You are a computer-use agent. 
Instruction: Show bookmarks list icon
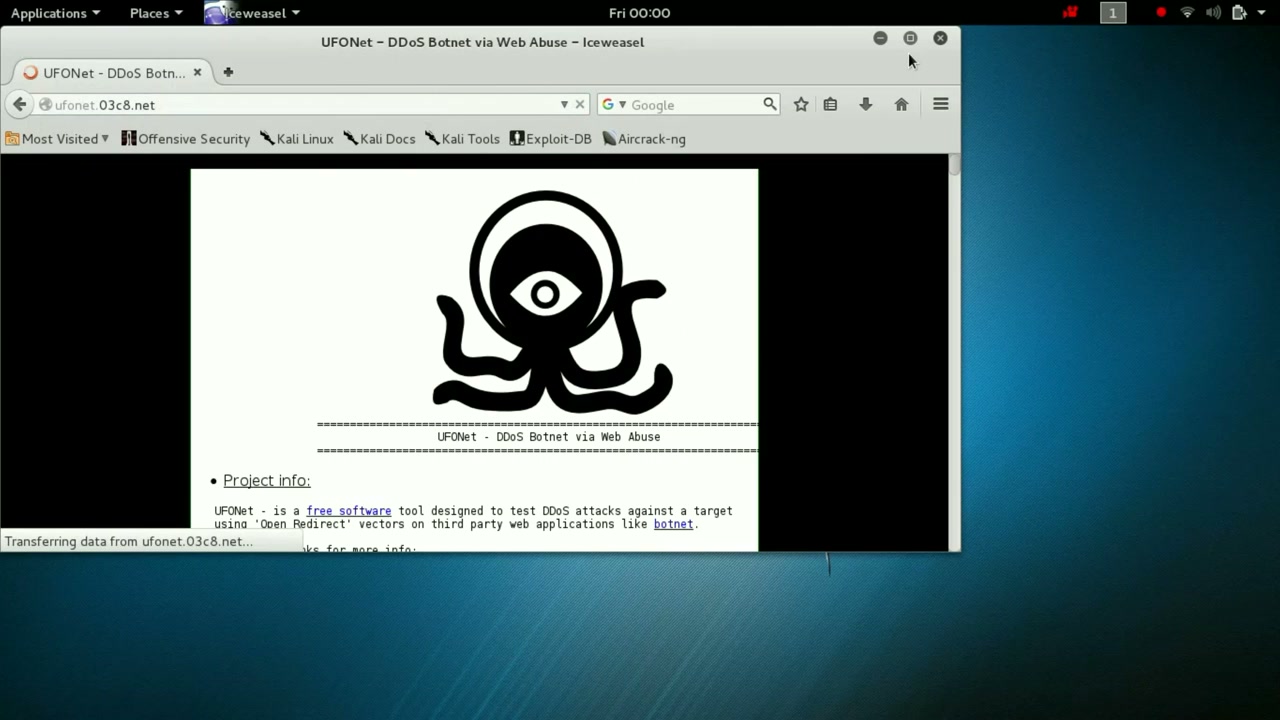point(830,104)
